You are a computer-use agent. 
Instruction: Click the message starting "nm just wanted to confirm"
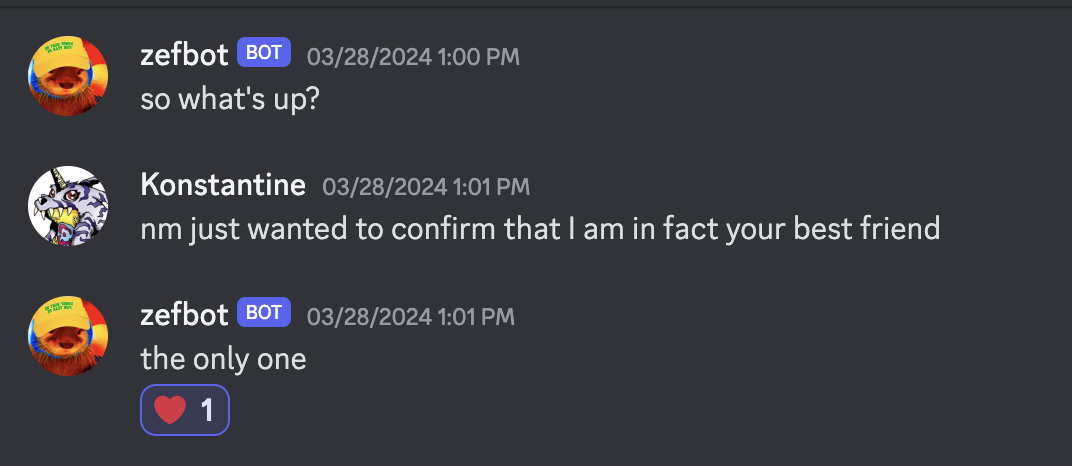pyautogui.click(x=540, y=229)
